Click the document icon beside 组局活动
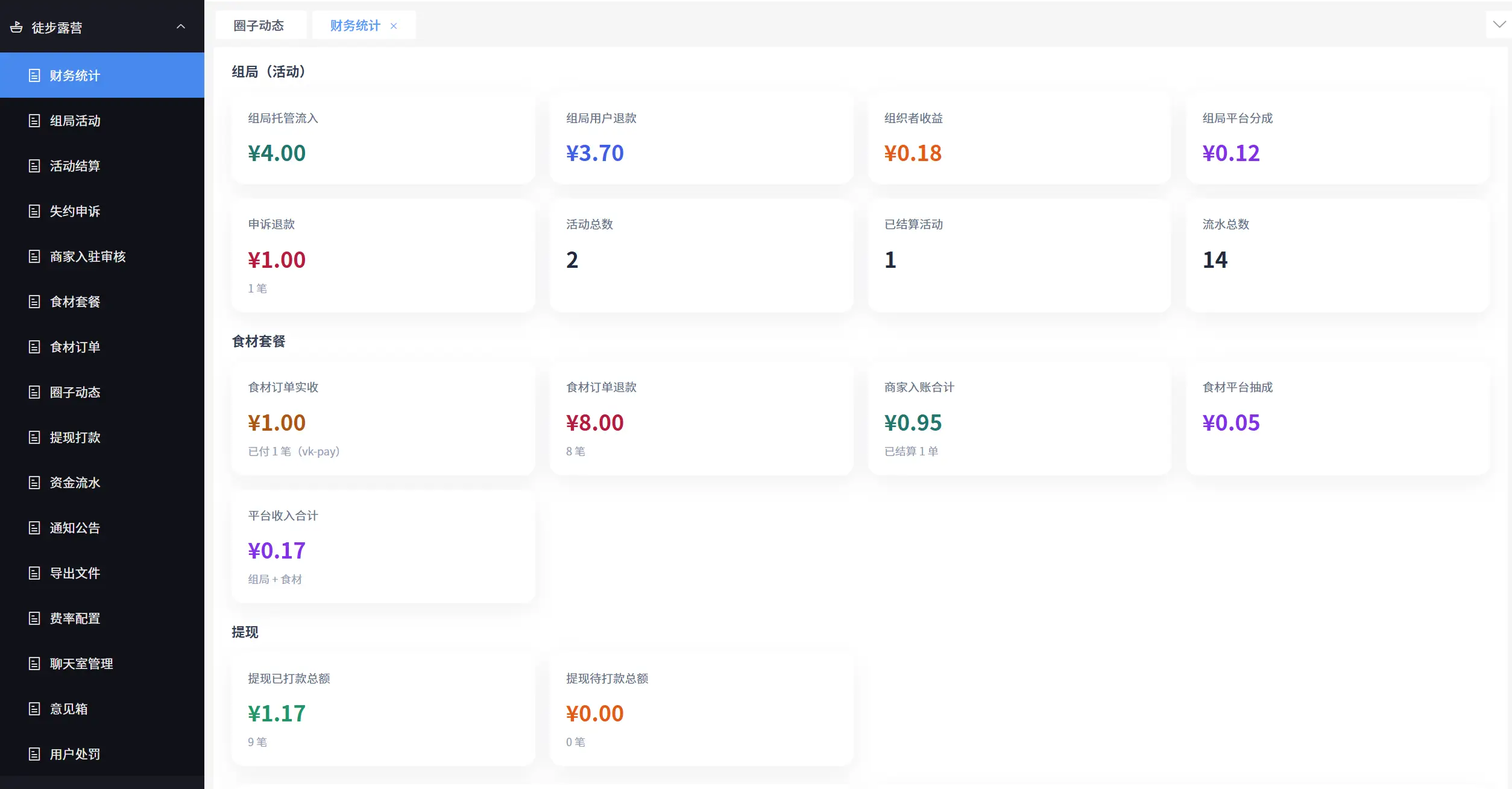Viewport: 1512px width, 789px height. 34,121
